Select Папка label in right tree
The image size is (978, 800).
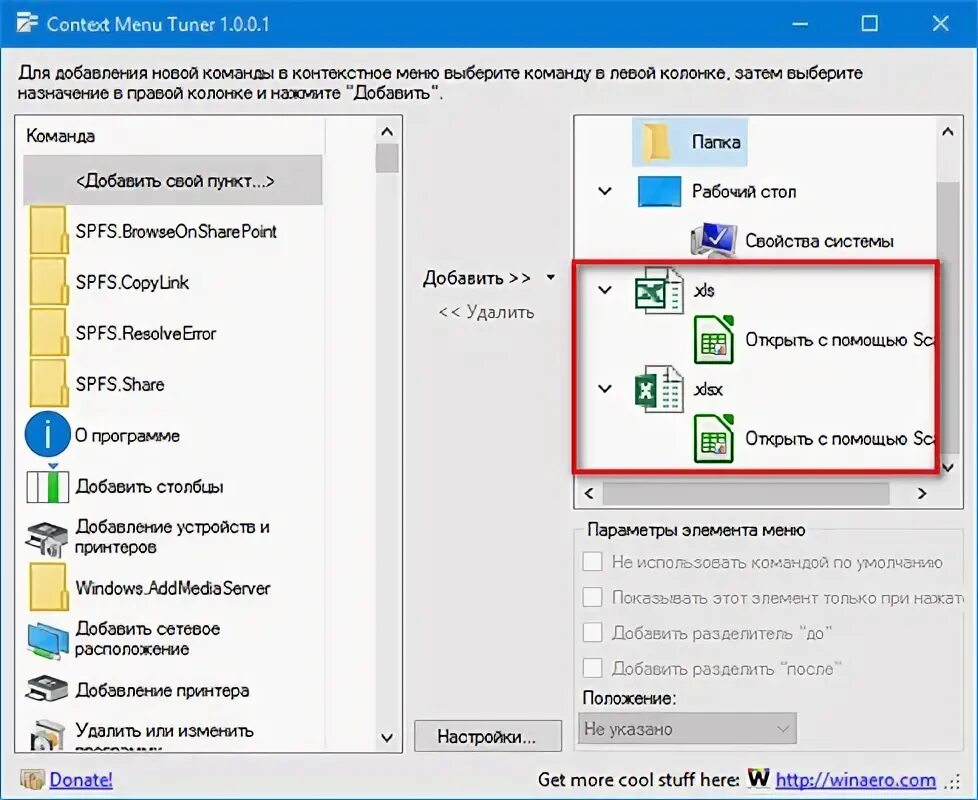pos(716,142)
